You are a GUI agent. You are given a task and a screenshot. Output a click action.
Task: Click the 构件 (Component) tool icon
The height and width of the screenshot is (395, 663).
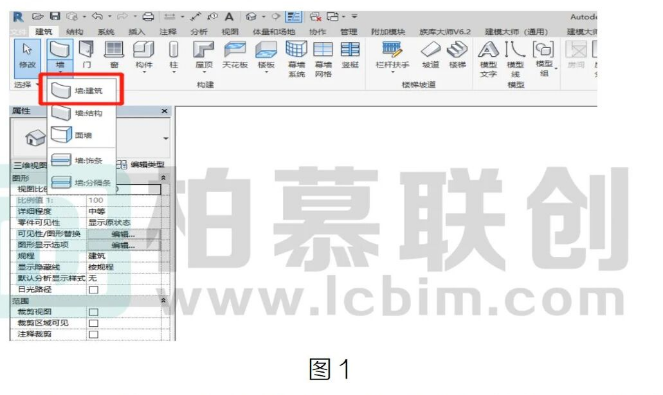click(143, 50)
